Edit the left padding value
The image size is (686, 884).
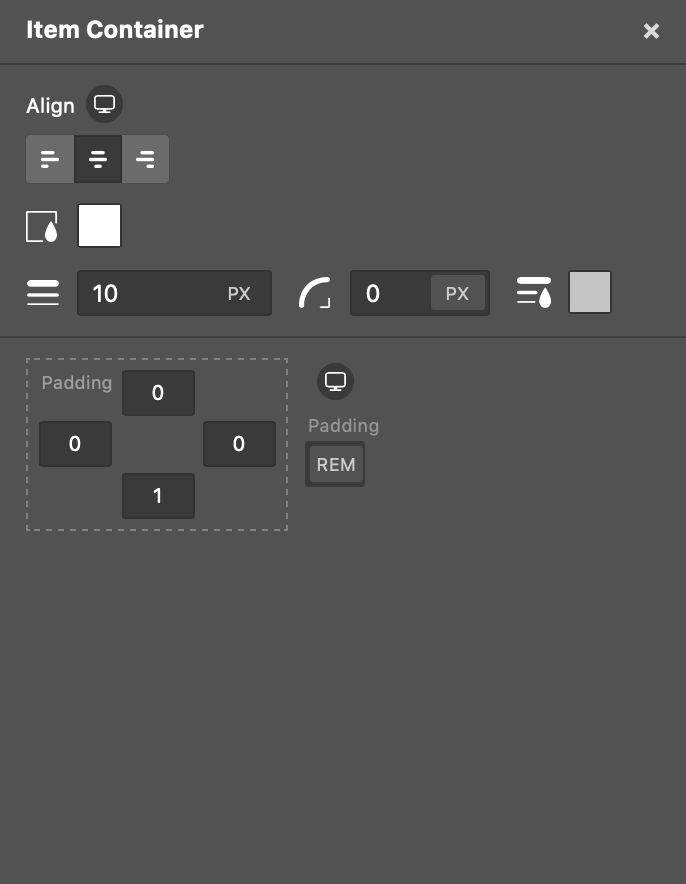click(75, 444)
